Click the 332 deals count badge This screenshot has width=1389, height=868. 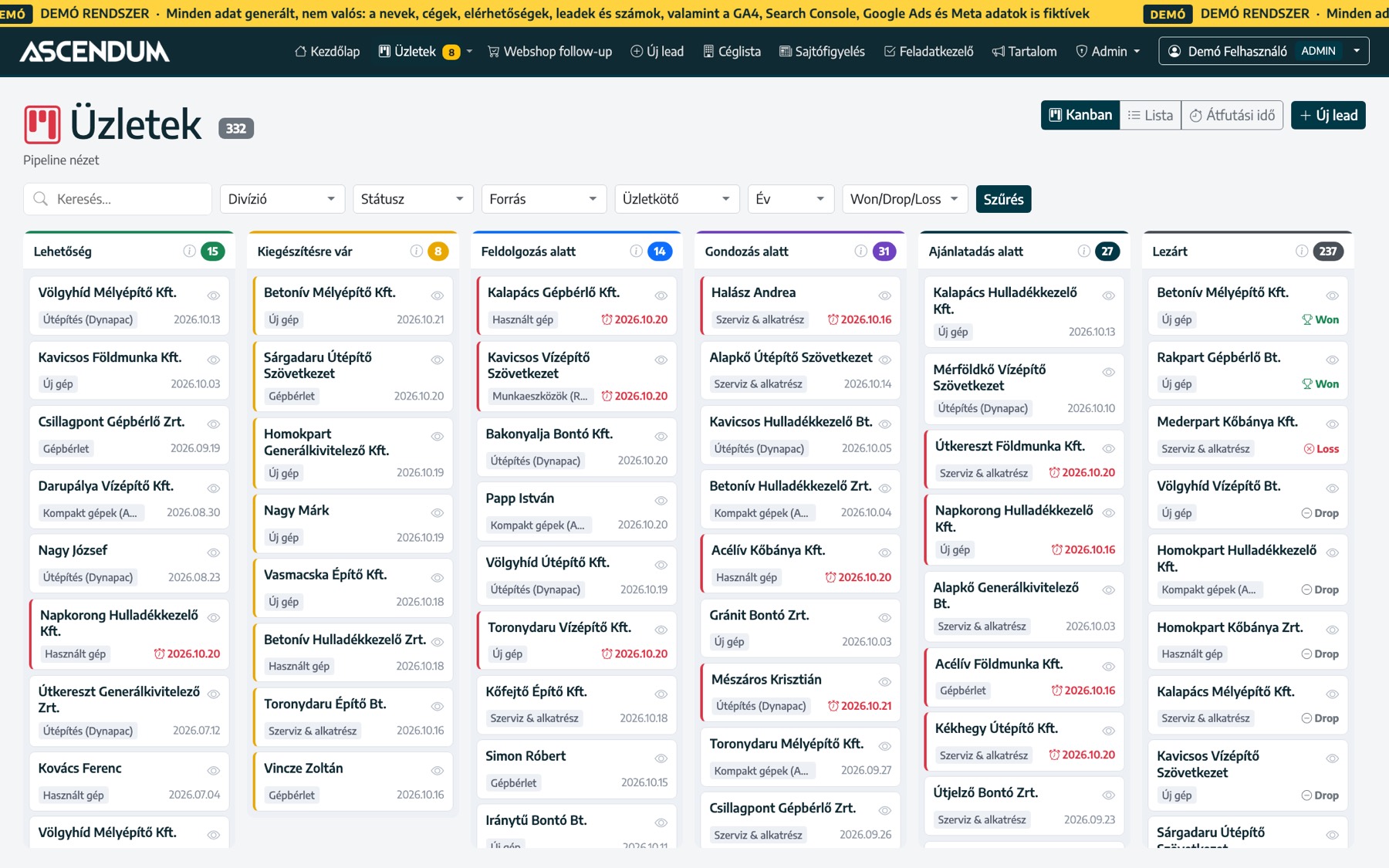tap(236, 129)
